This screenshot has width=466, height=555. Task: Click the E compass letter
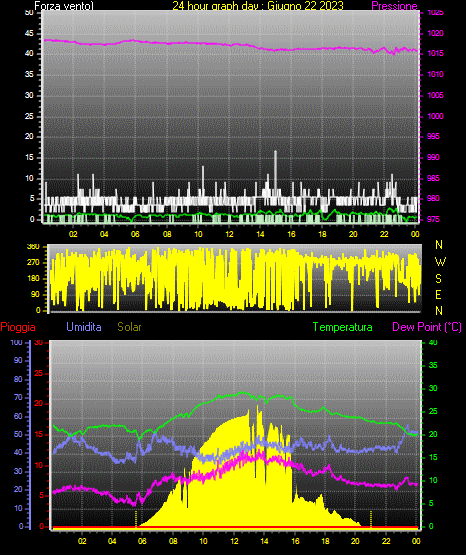pyautogui.click(x=438, y=294)
